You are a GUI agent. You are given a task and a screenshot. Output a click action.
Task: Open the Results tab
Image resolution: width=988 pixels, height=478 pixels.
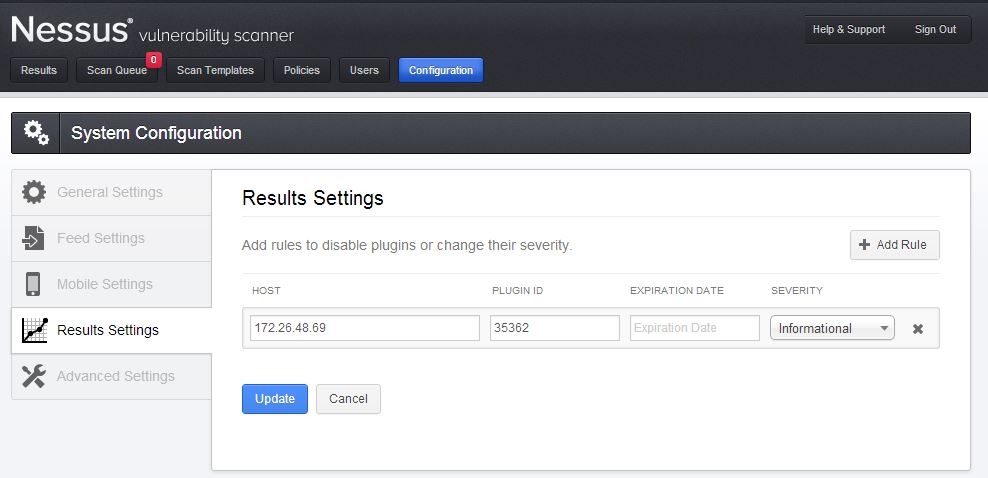click(39, 71)
